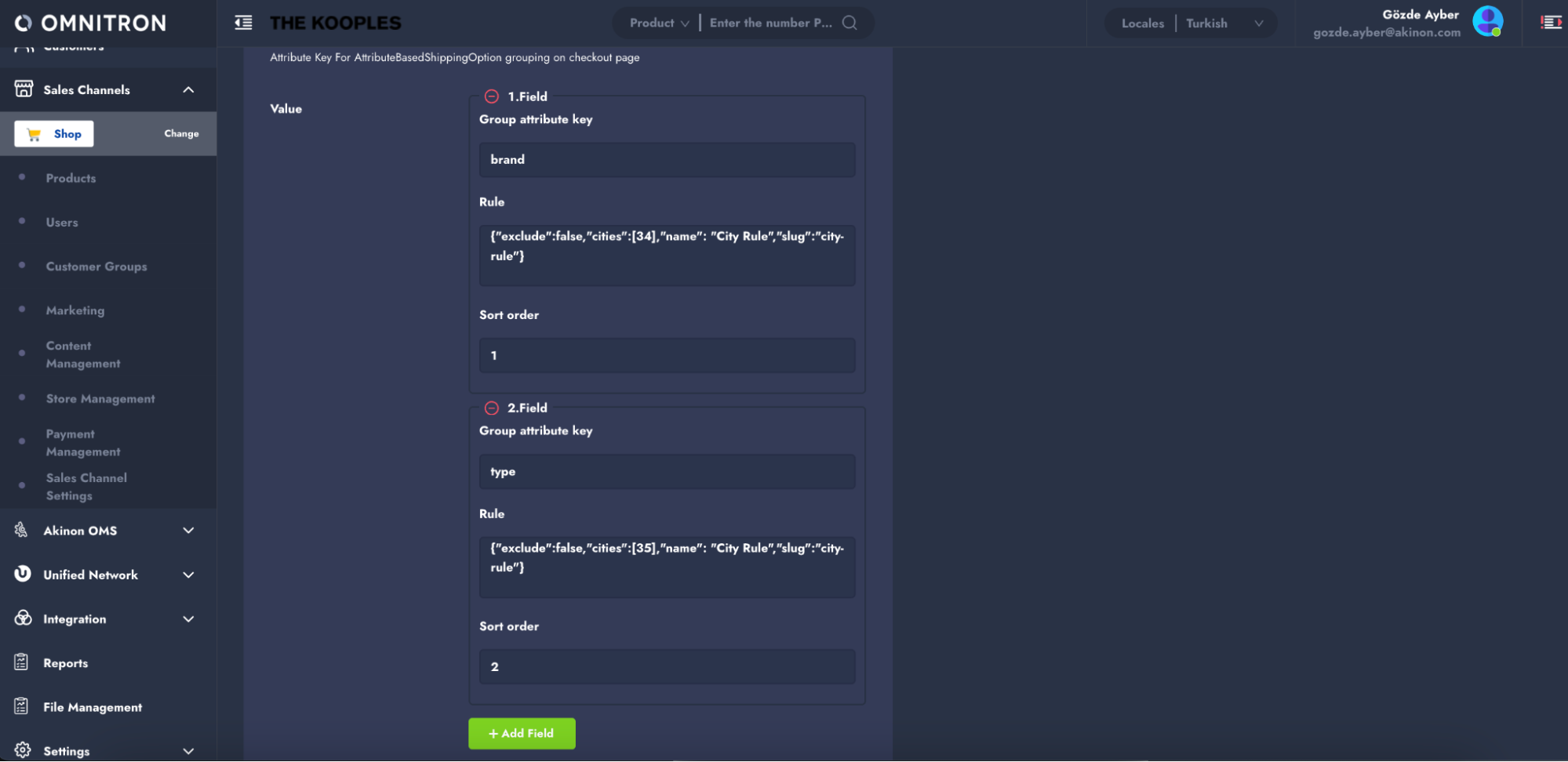The width and height of the screenshot is (1568, 762).
Task: Click the green Add Field button
Action: click(x=522, y=733)
